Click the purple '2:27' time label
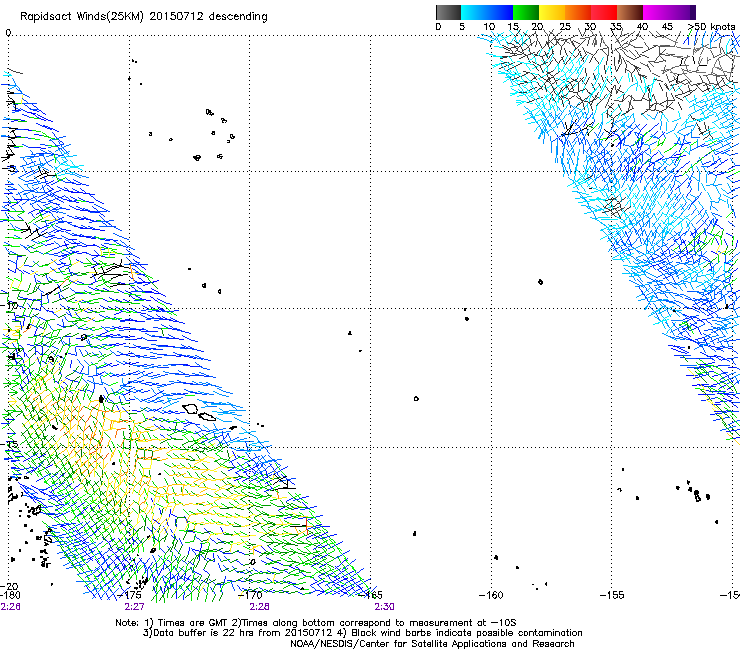This screenshot has width=740, height=650. (135, 607)
